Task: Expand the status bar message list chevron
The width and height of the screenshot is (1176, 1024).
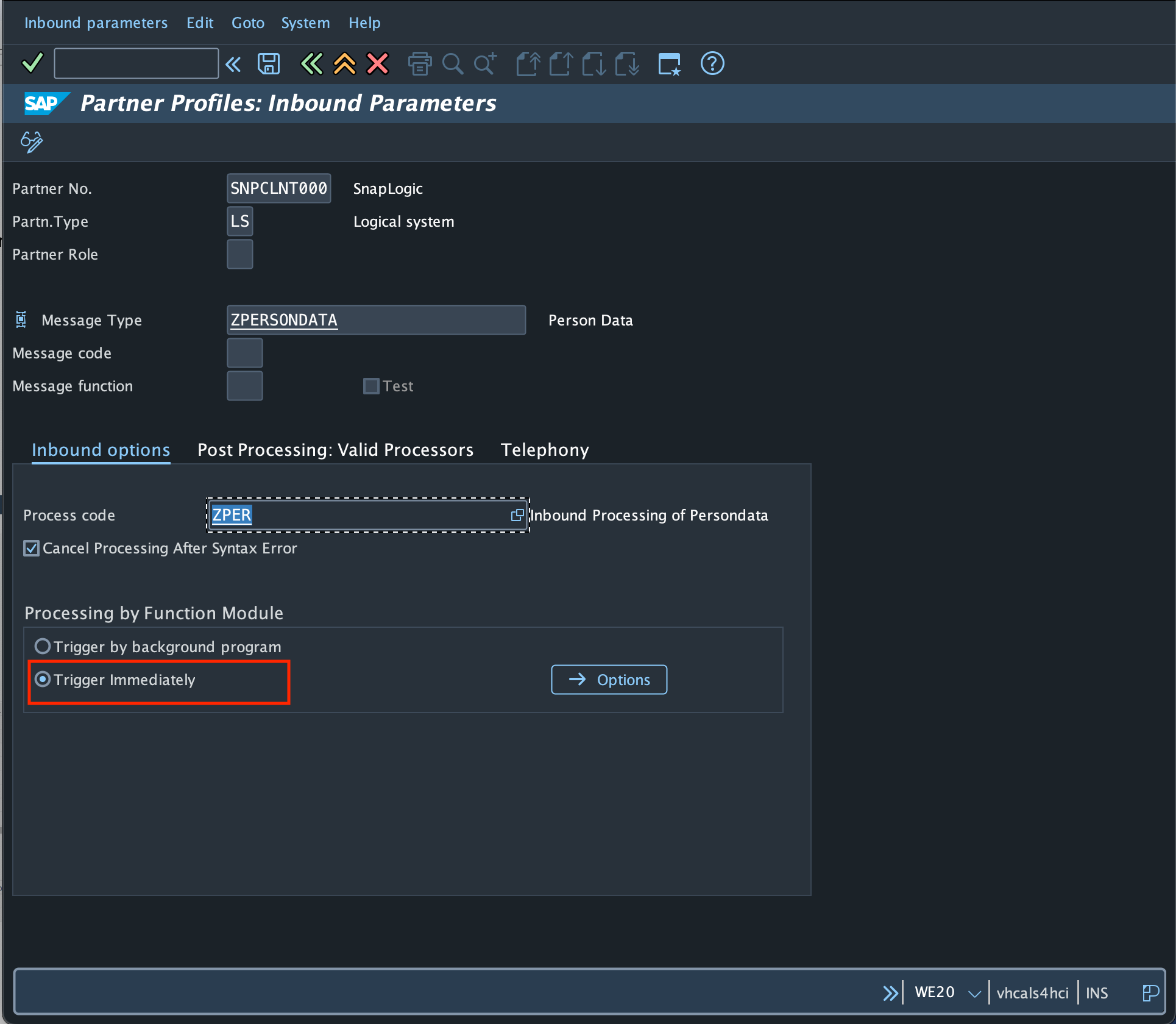Action: pos(891,992)
